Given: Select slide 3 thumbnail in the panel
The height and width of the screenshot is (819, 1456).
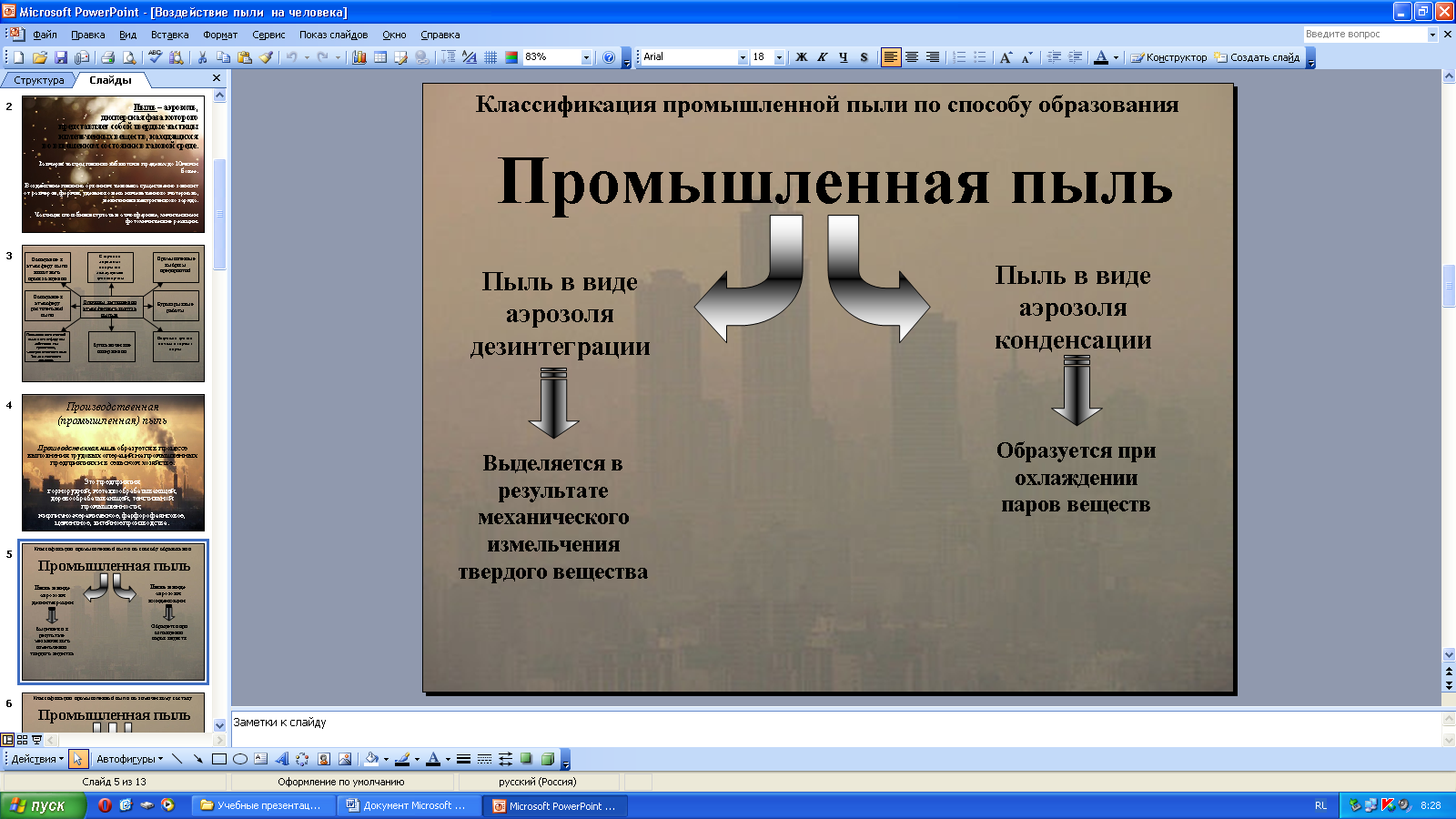Looking at the screenshot, I should point(113,313).
